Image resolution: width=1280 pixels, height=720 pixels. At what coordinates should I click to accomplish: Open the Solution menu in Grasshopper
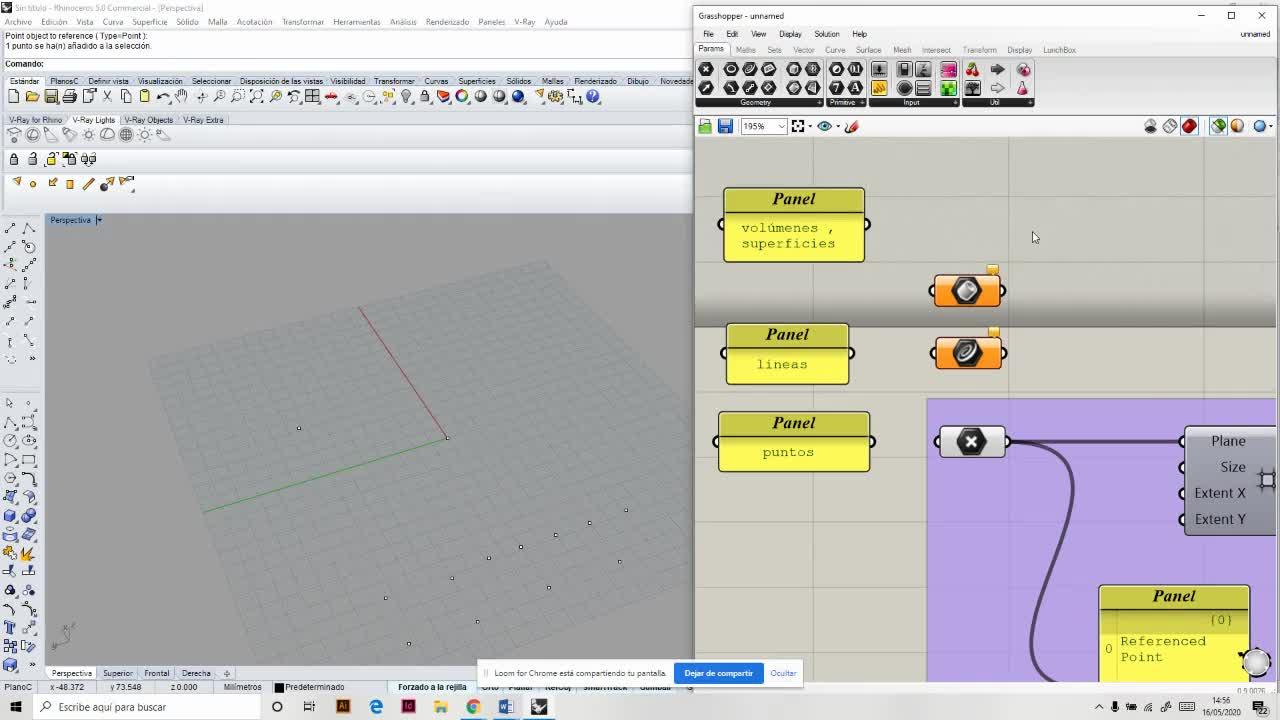pyautogui.click(x=826, y=34)
